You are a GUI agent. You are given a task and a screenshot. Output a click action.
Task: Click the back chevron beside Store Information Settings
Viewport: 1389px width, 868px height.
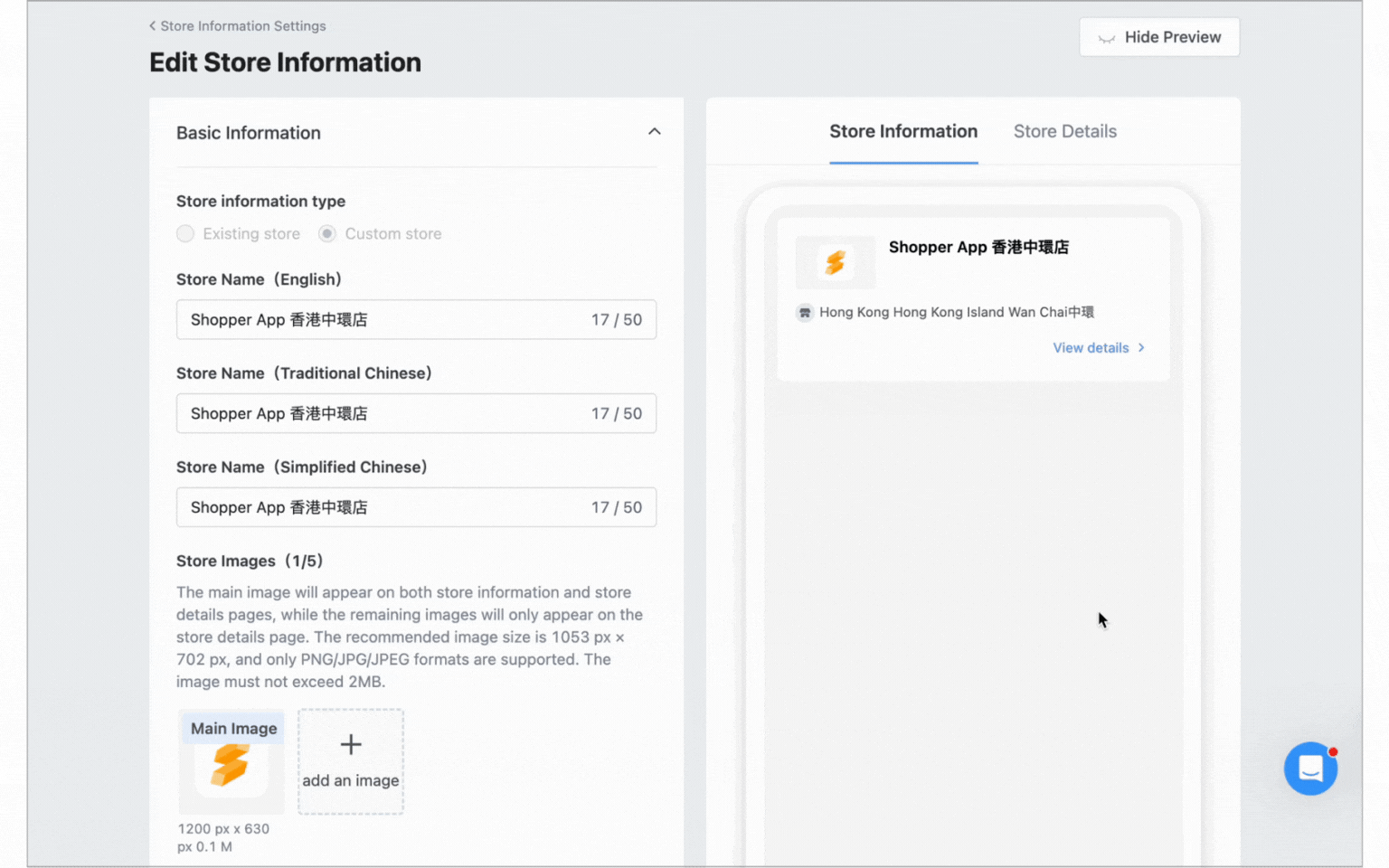click(153, 26)
